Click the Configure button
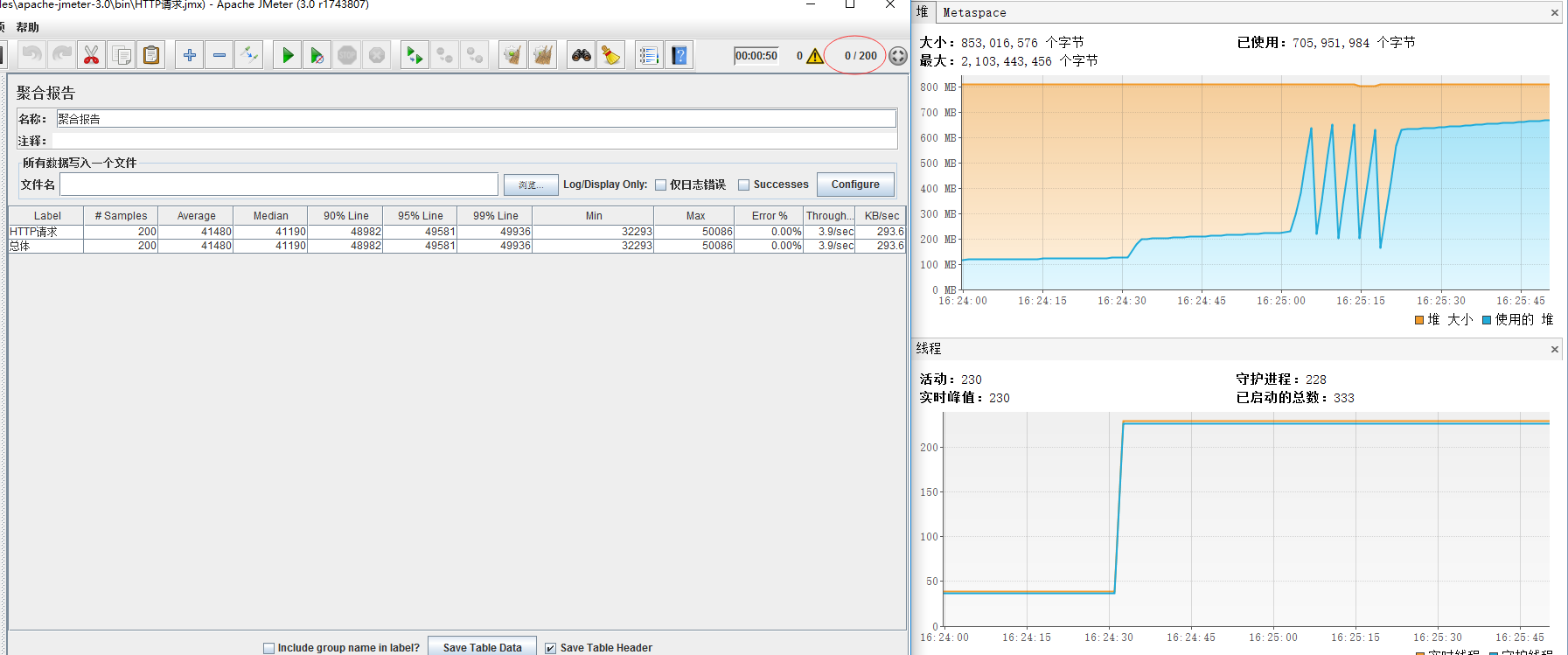Screen dimensions: 1568x655 tap(855, 185)
